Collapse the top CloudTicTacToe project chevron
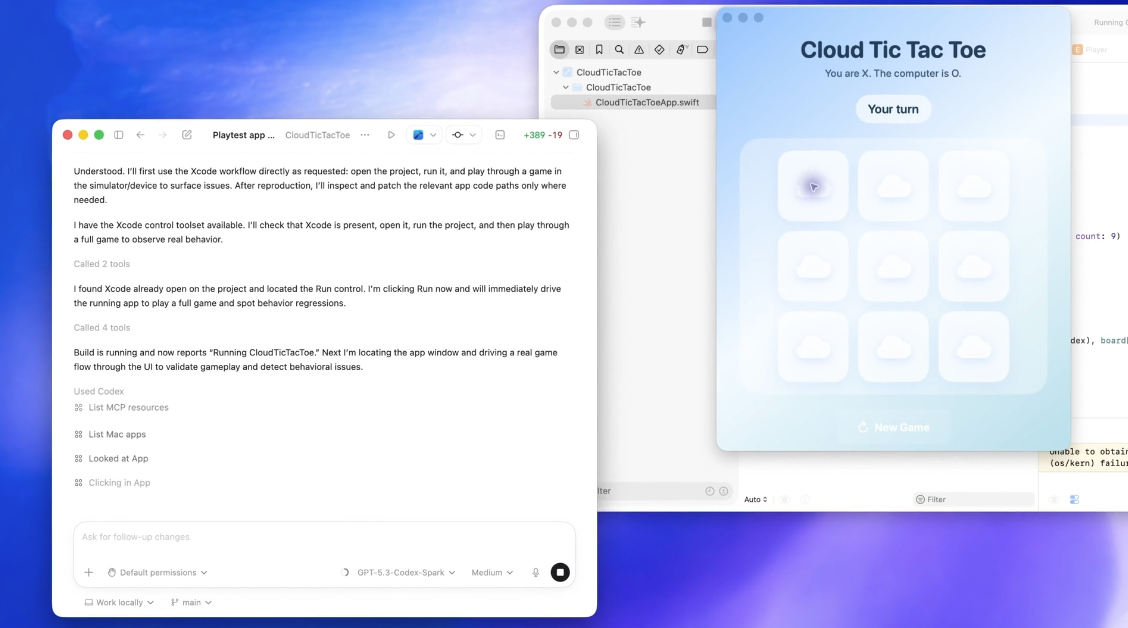Viewport: 1128px width, 628px height. click(556, 73)
